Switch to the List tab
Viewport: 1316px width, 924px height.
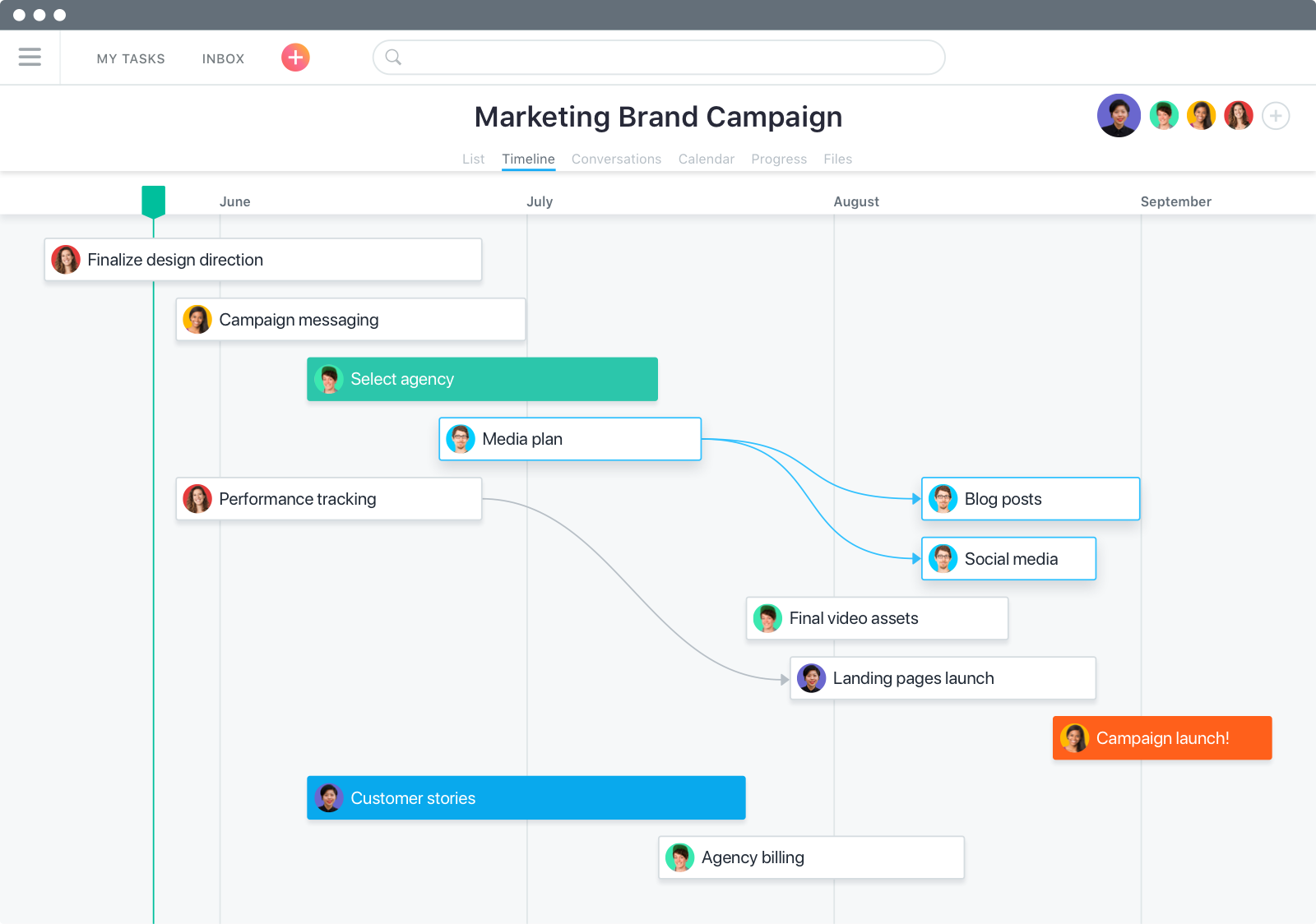pyautogui.click(x=474, y=159)
